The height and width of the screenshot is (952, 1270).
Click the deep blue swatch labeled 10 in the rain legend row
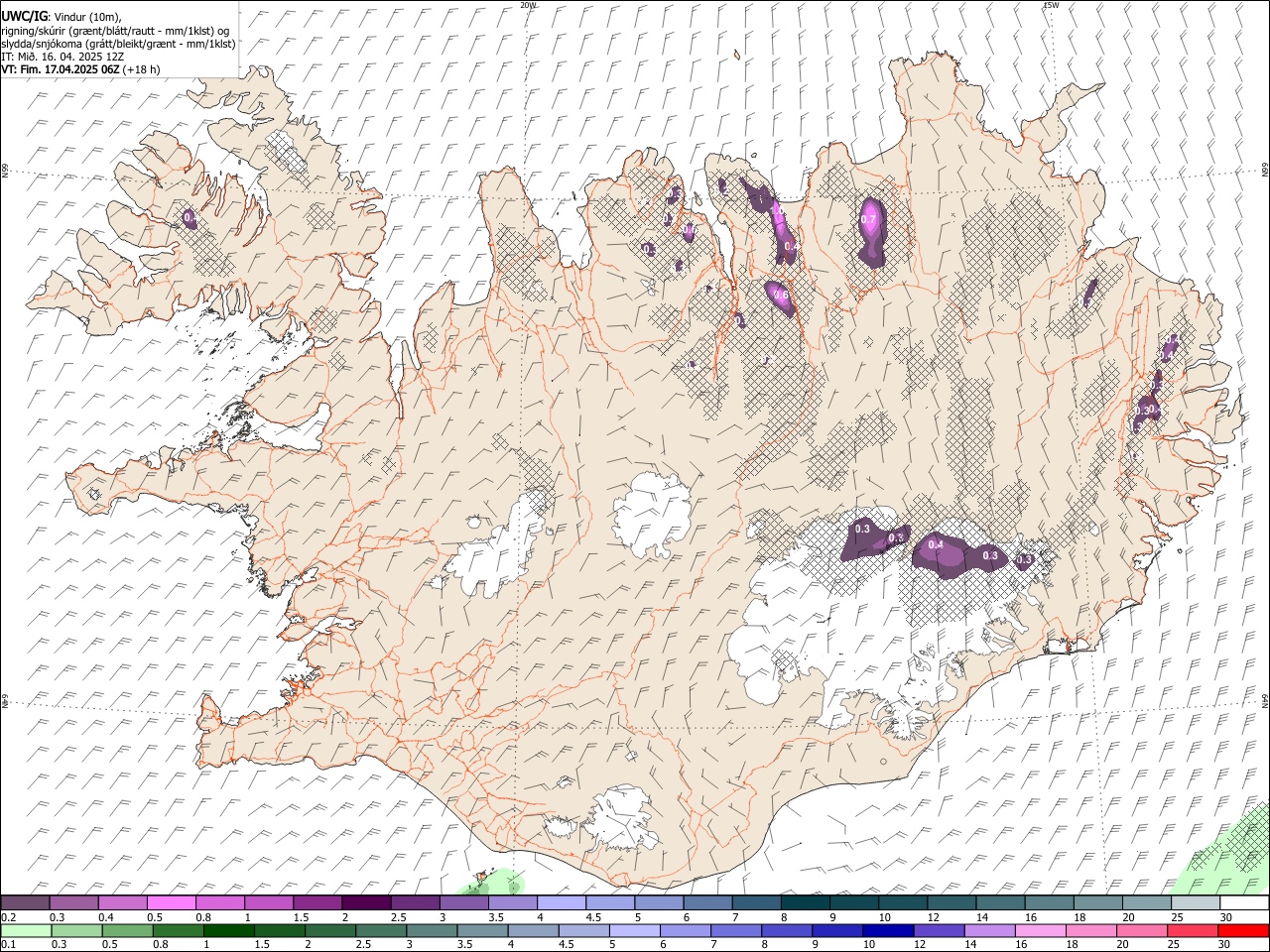(888, 930)
